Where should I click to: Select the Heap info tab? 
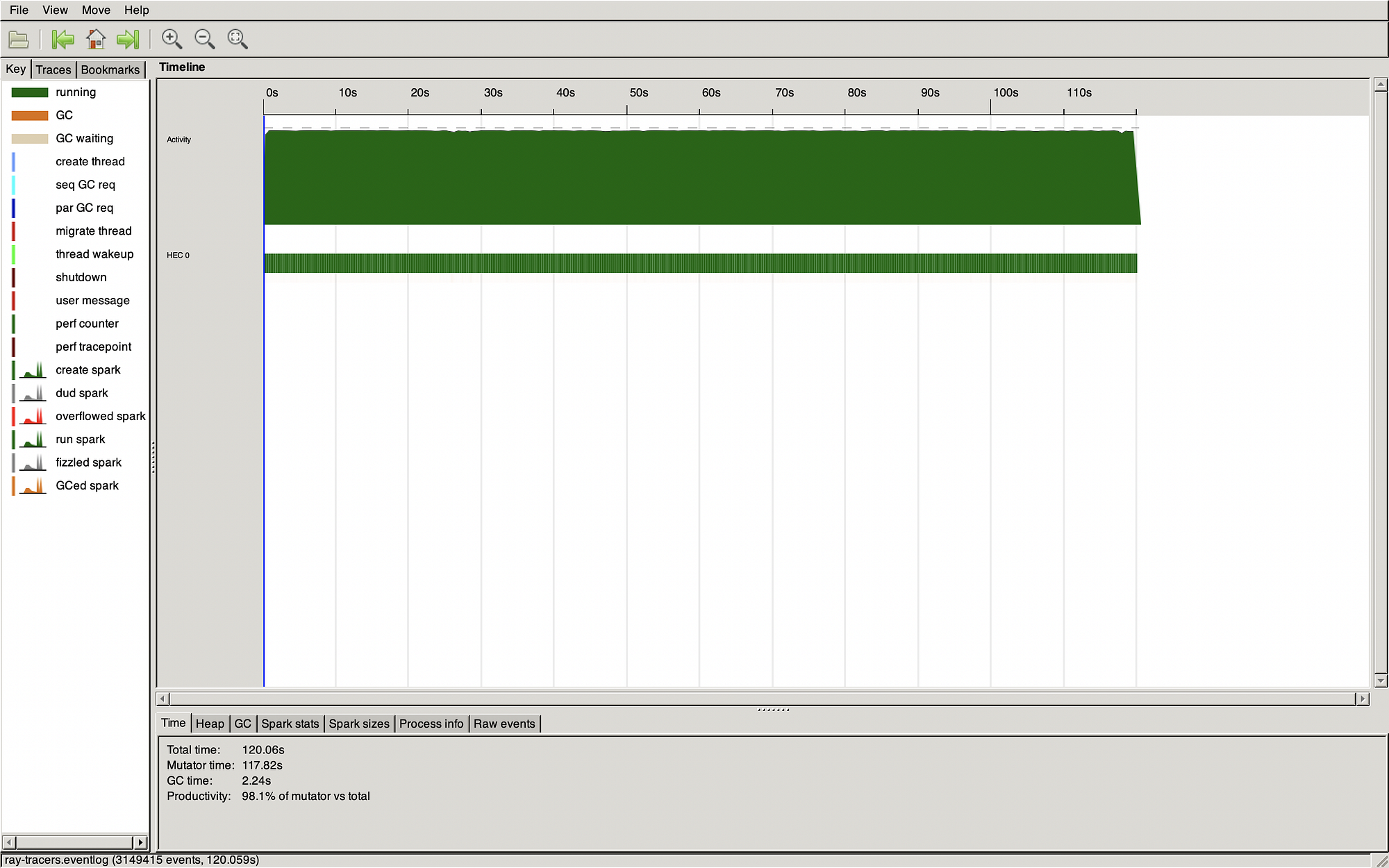210,724
